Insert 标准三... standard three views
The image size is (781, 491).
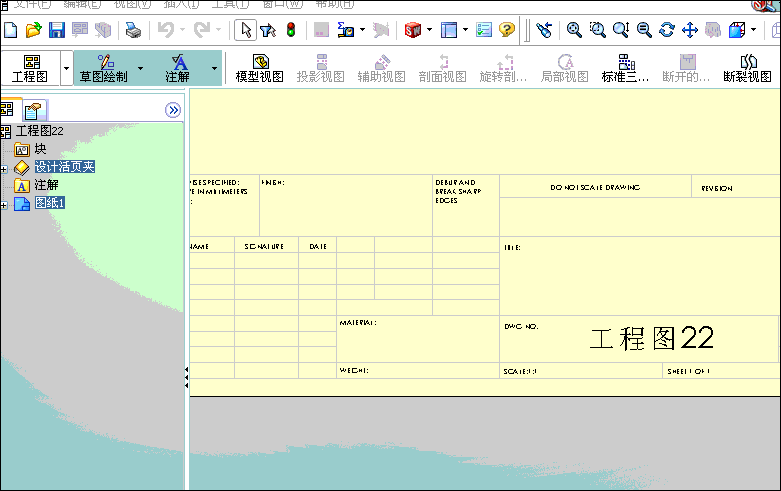click(x=626, y=68)
